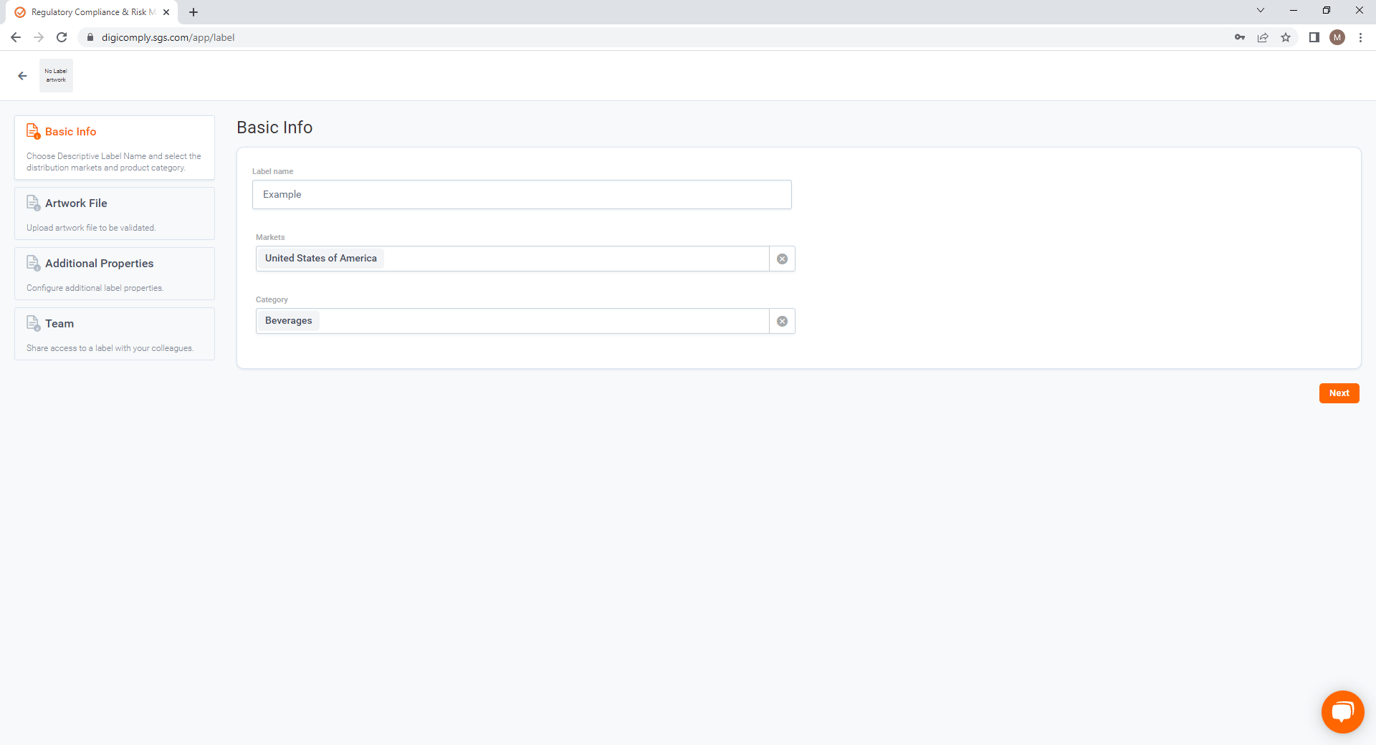Open the browser profile avatar
The height and width of the screenshot is (745, 1376).
pyautogui.click(x=1337, y=37)
